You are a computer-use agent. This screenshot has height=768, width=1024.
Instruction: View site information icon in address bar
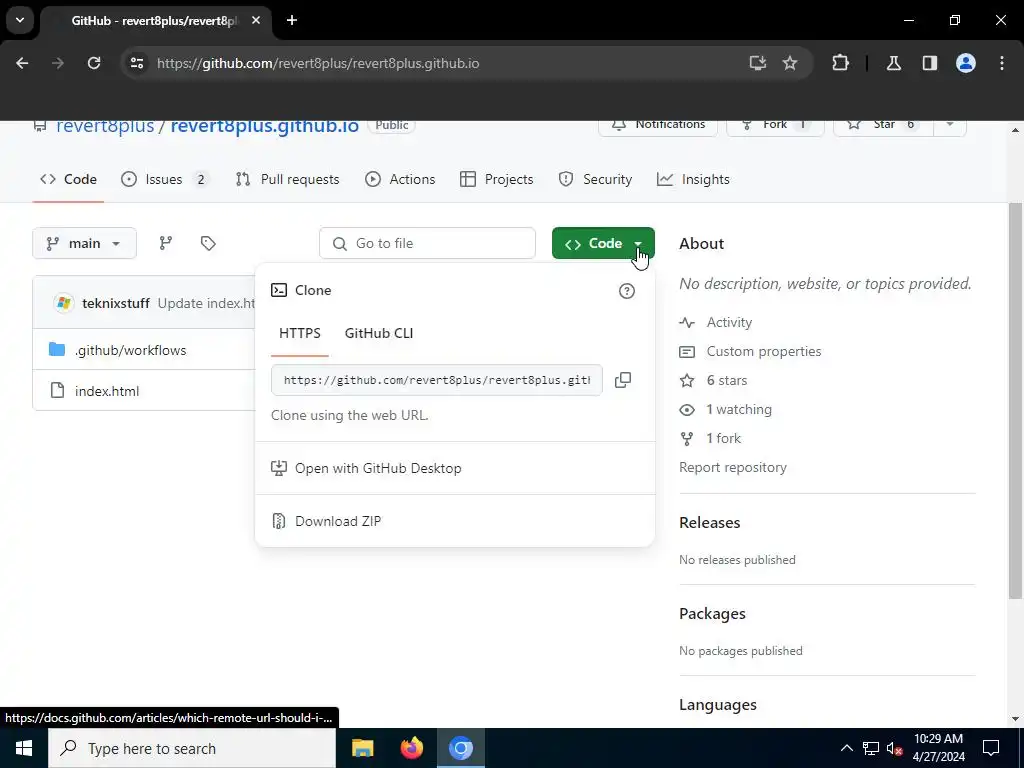click(x=136, y=63)
